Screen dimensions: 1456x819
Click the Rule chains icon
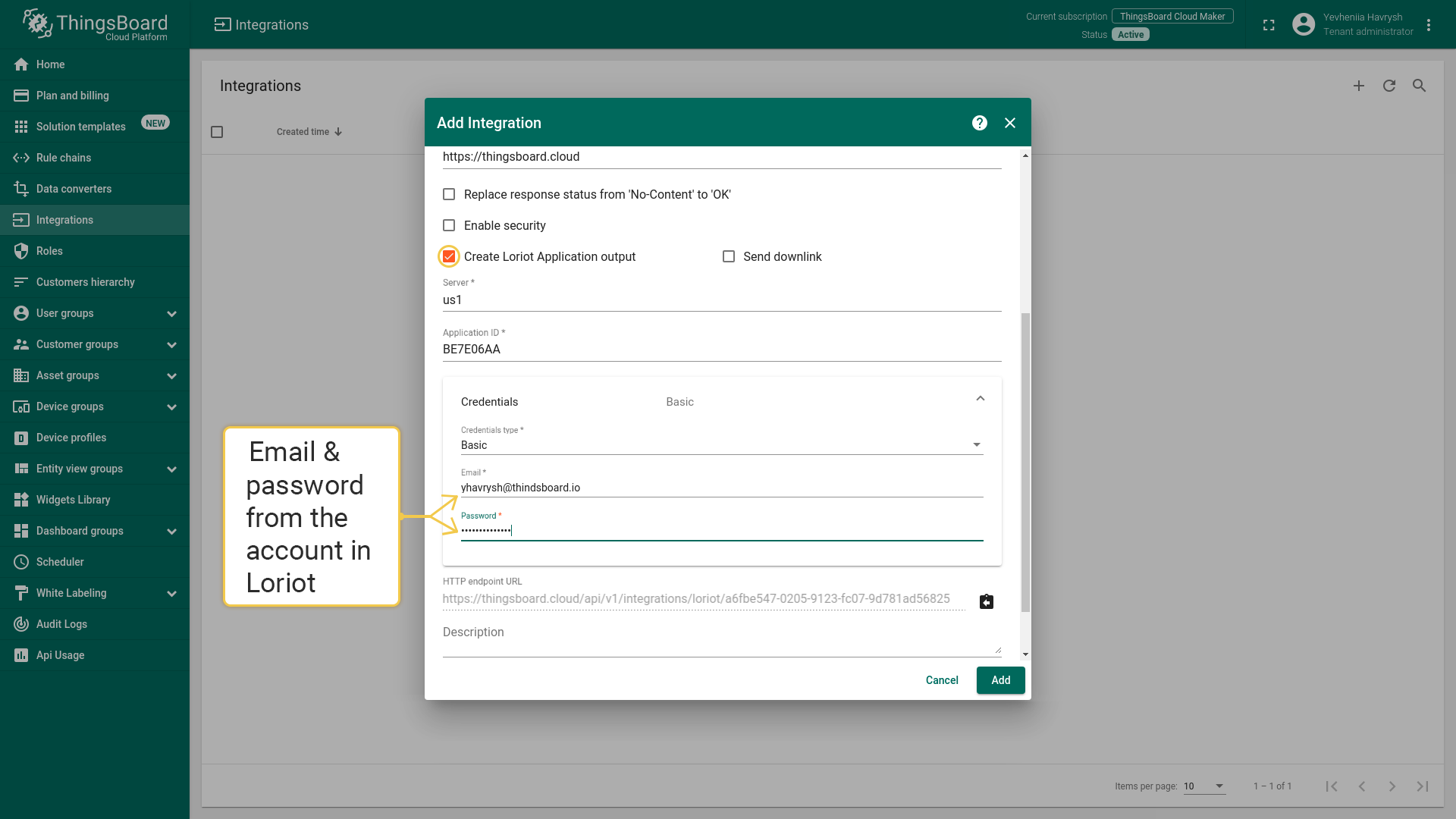pos(21,158)
